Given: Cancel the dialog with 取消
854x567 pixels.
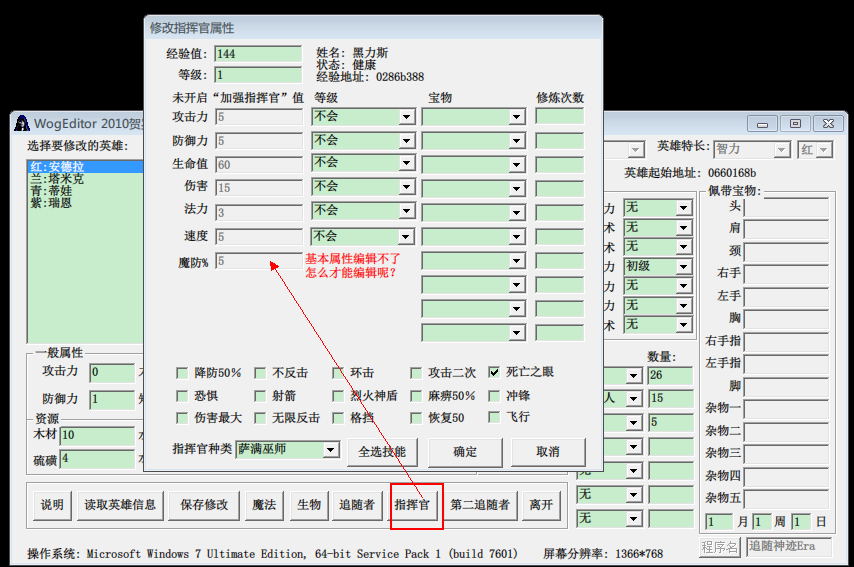Looking at the screenshot, I should pyautogui.click(x=548, y=452).
